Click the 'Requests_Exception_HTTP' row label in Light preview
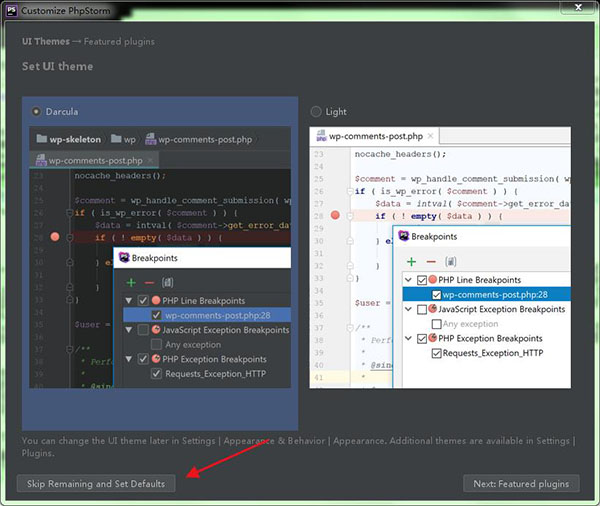Viewport: 600px width, 506px height. pos(493,353)
